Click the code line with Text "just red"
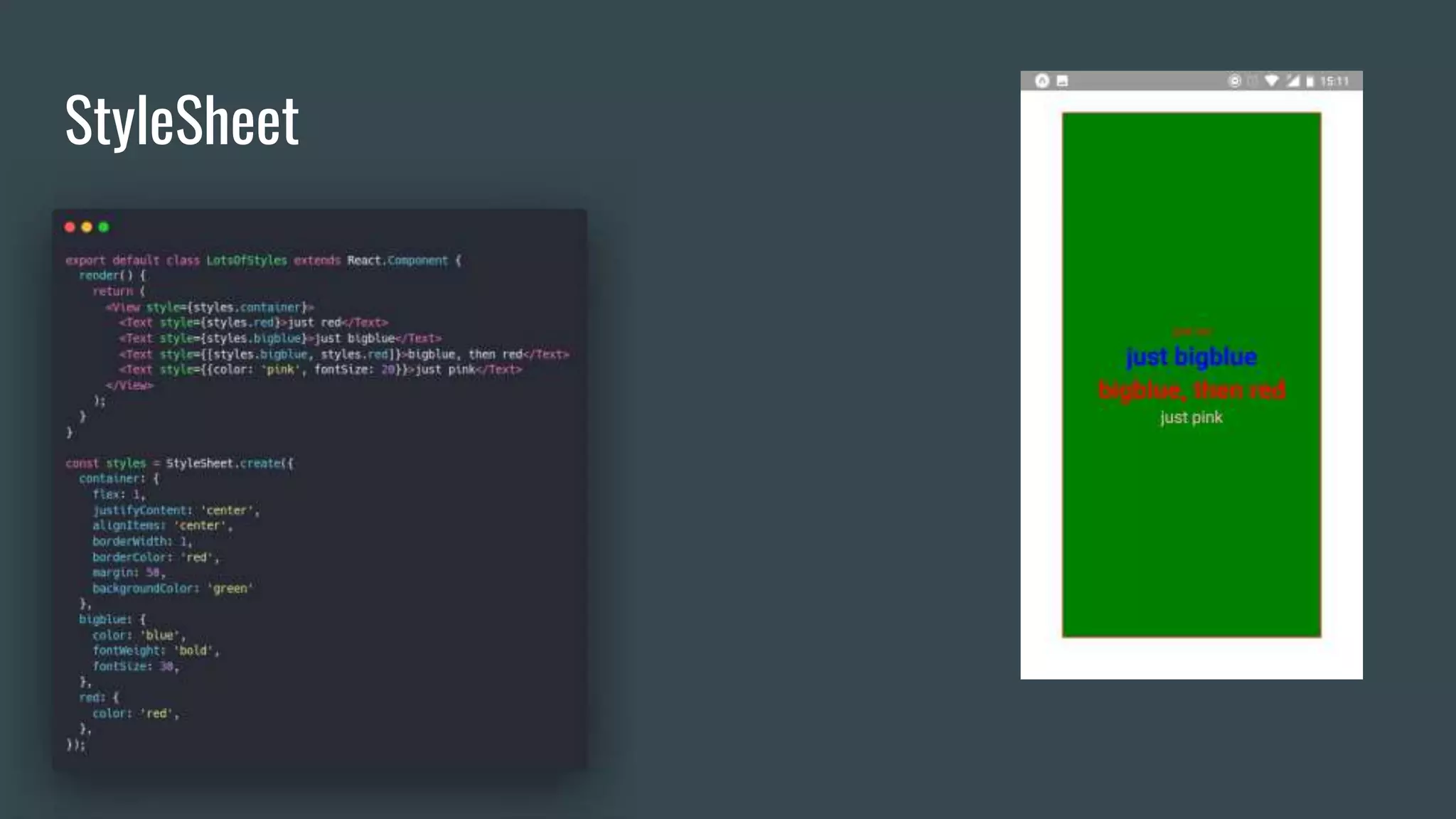 point(254,323)
